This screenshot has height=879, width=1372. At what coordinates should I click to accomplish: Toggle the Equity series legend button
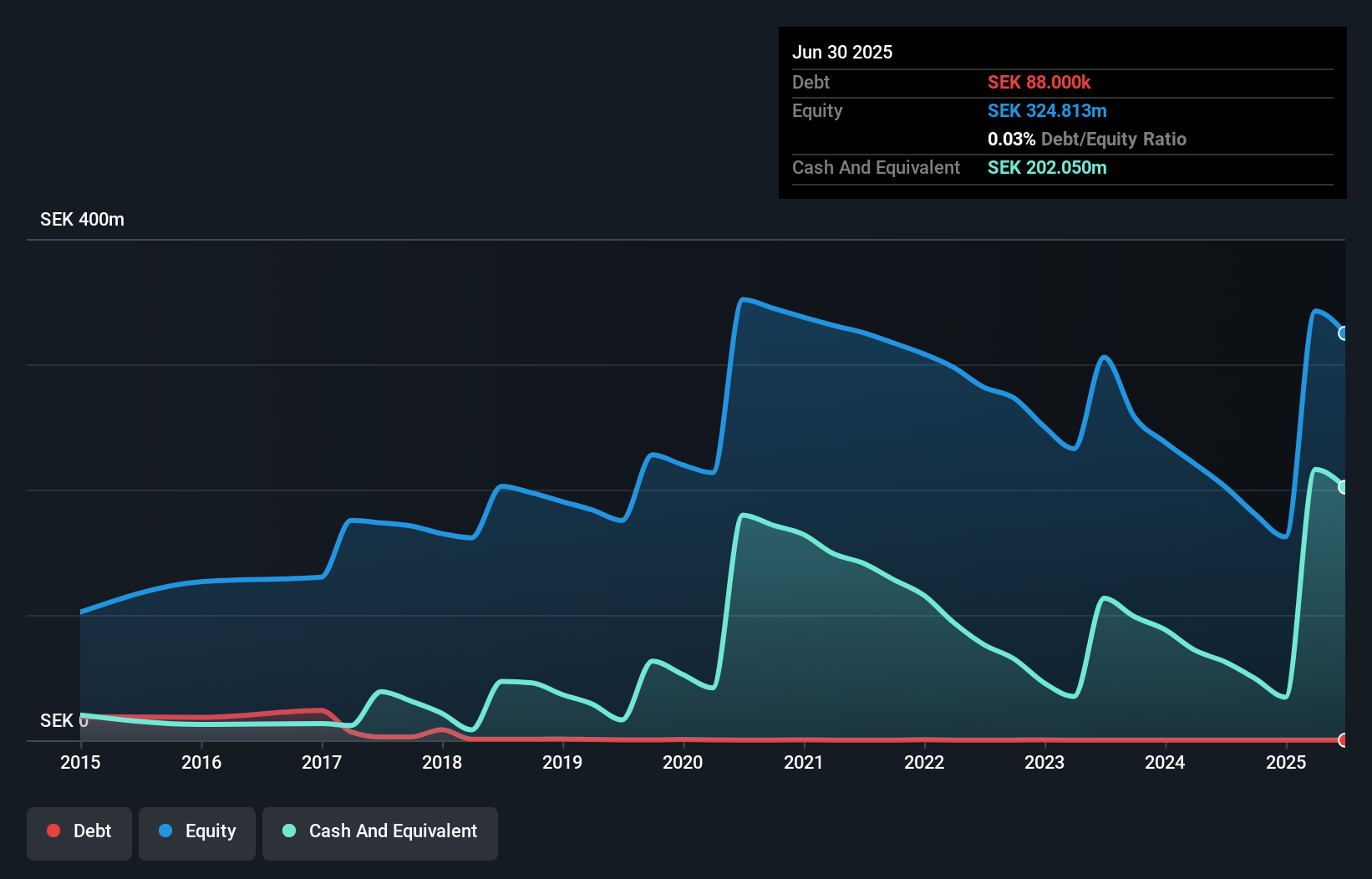pyautogui.click(x=197, y=833)
